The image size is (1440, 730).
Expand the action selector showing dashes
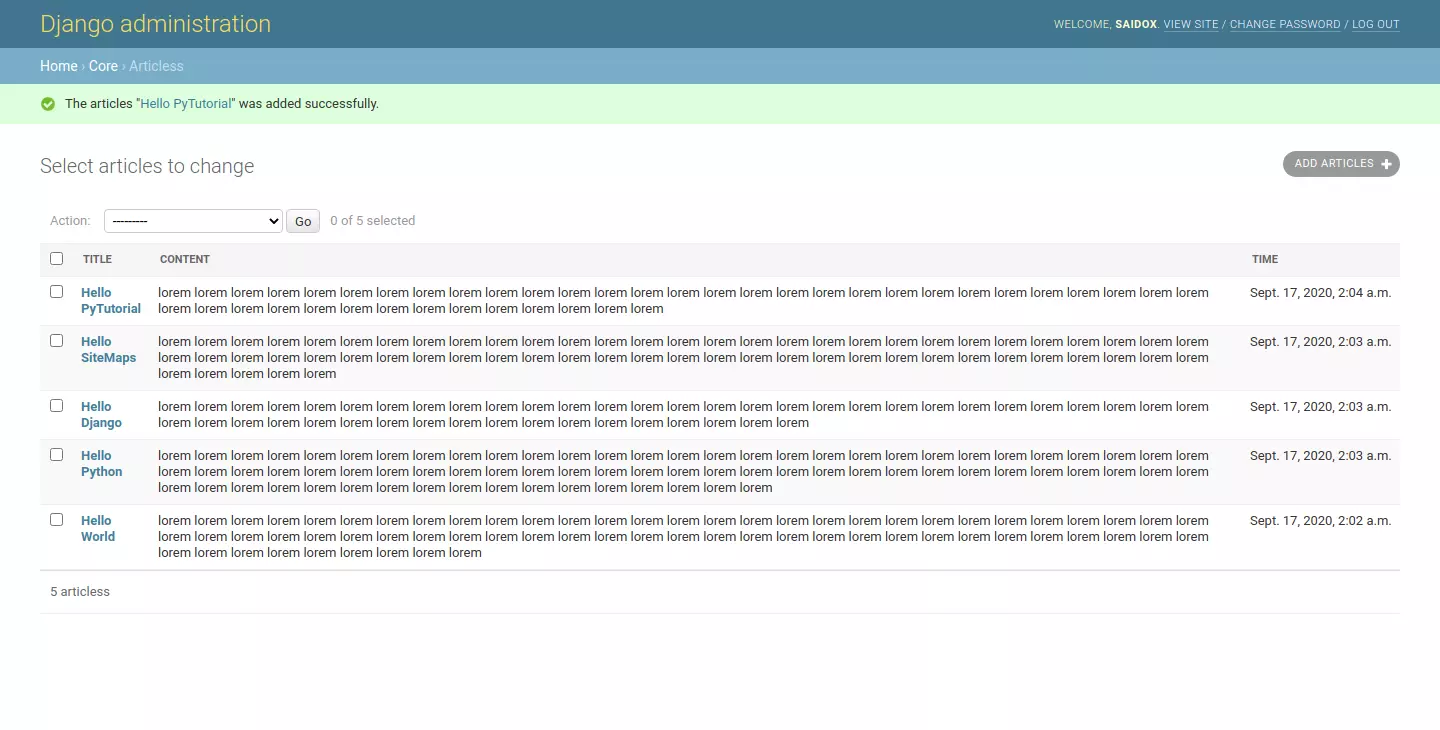(x=193, y=220)
